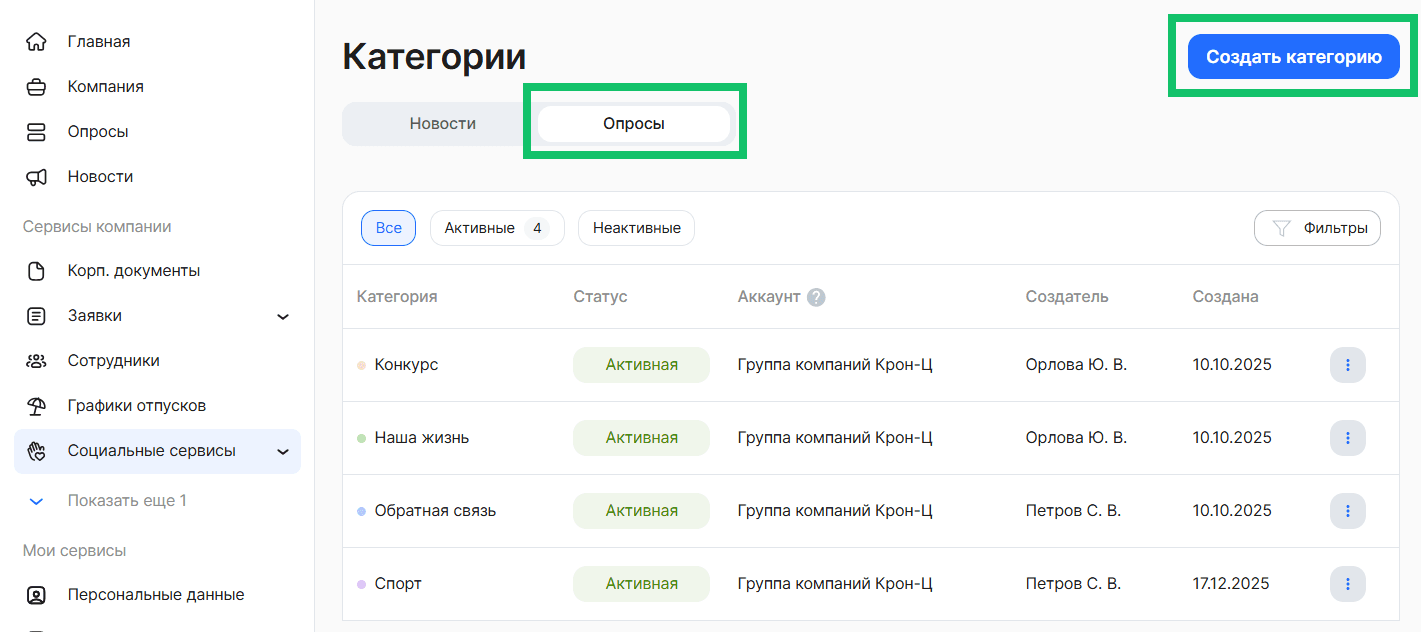Click the Новости megaphone icon in sidebar
This screenshot has width=1421, height=632.
point(38,176)
